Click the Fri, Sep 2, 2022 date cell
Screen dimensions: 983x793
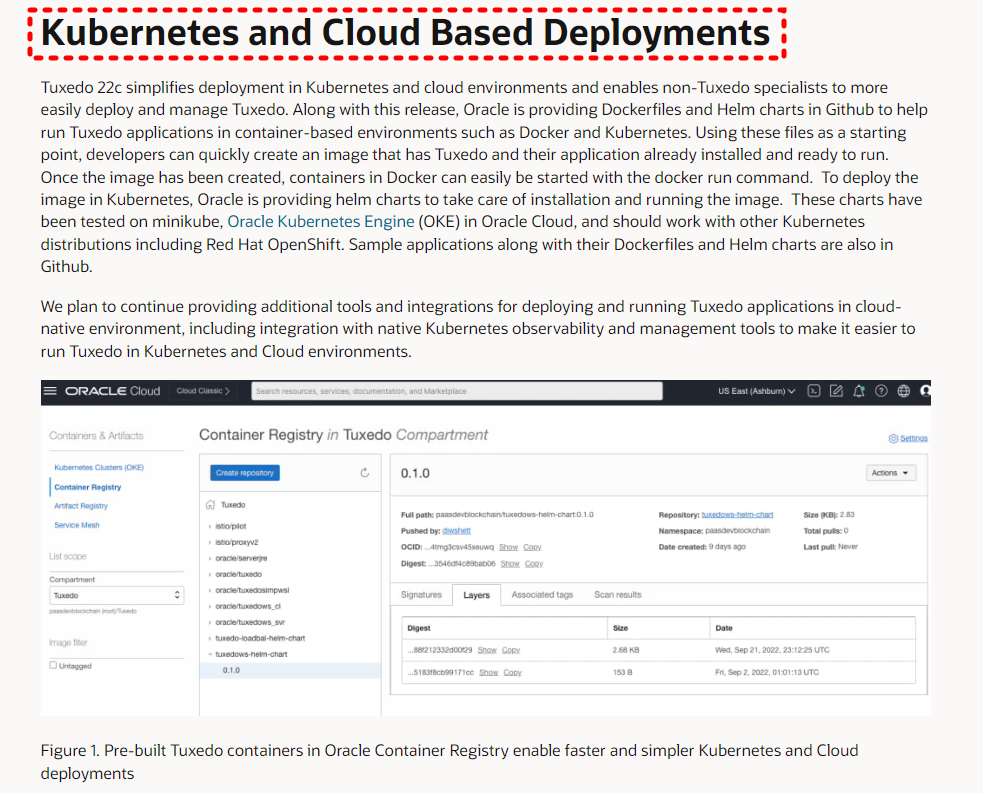click(x=767, y=672)
